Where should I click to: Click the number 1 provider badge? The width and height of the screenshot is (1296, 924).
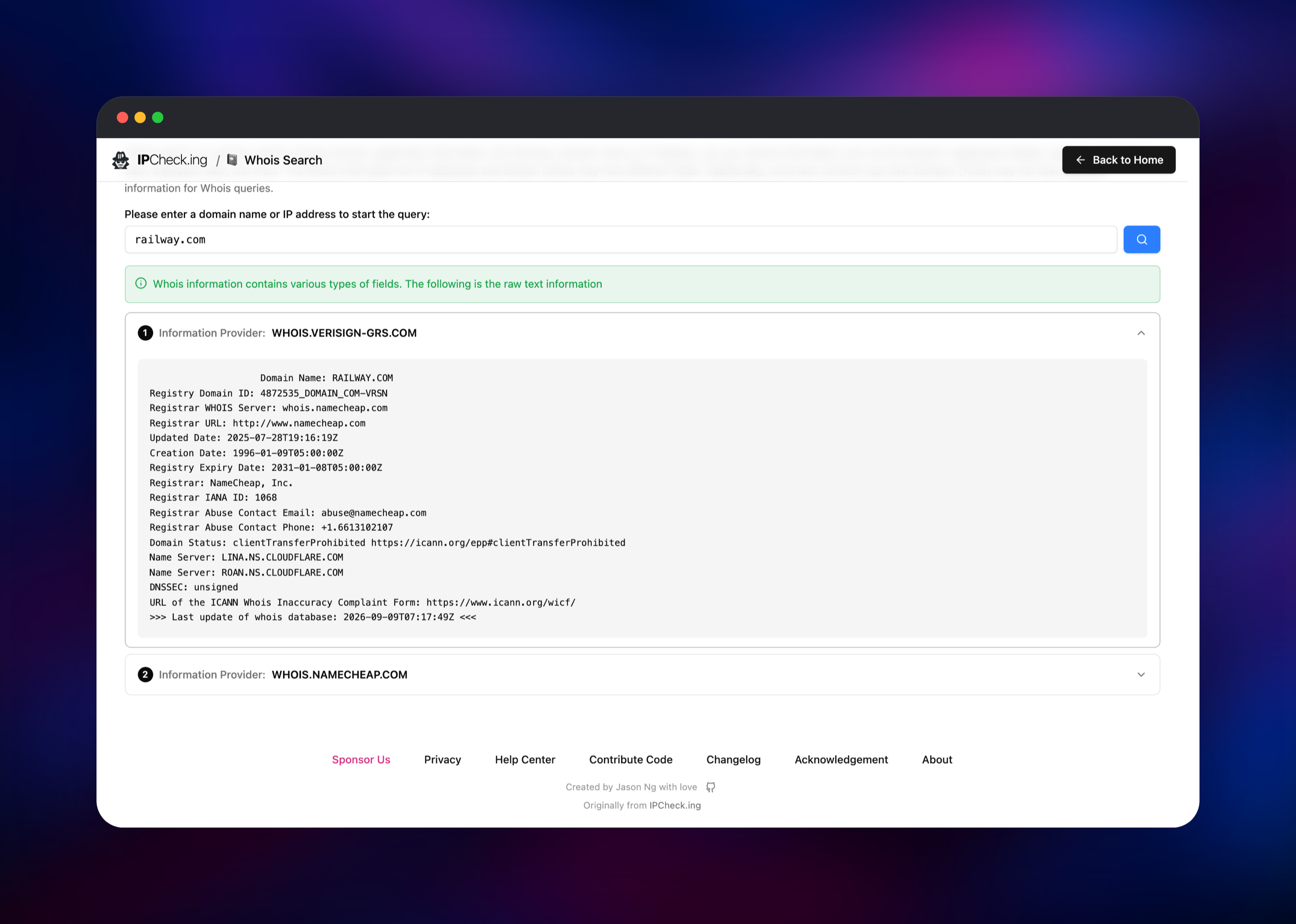[x=145, y=333]
